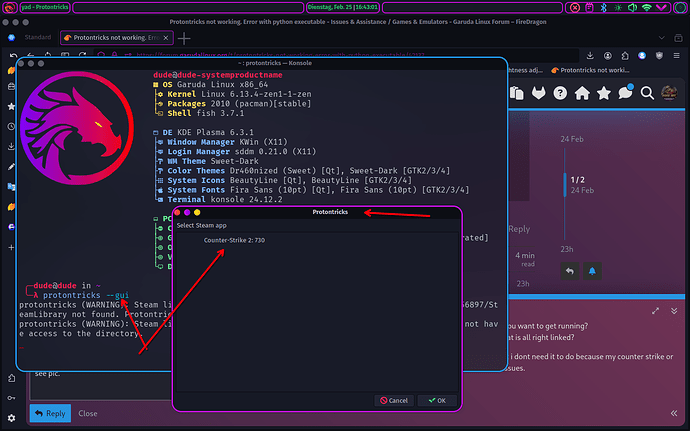Go to the forum home icon
Viewport: 690px width, 431px height.
(x=582, y=93)
